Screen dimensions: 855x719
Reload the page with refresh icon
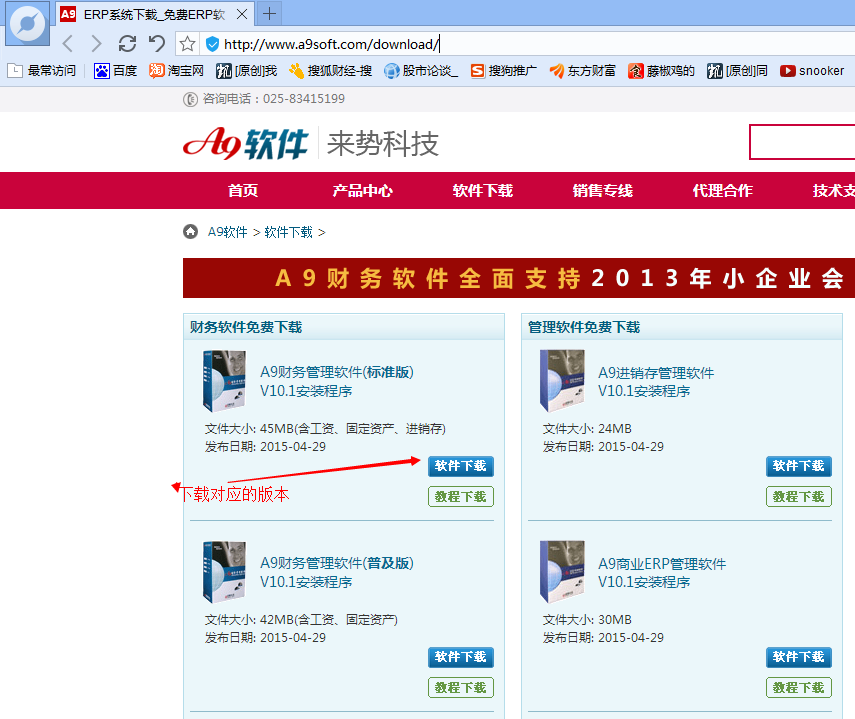(127, 44)
